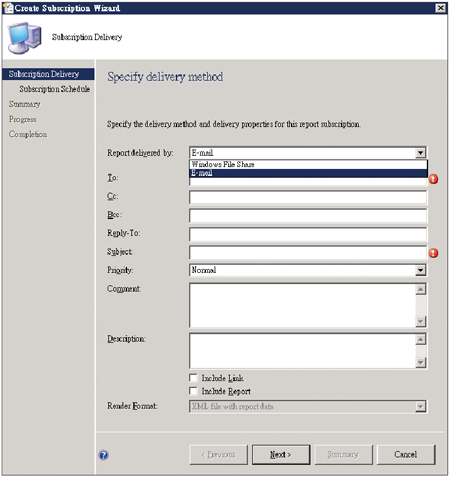Click the red error icon beside Subject field
450x478 pixels.
433,253
